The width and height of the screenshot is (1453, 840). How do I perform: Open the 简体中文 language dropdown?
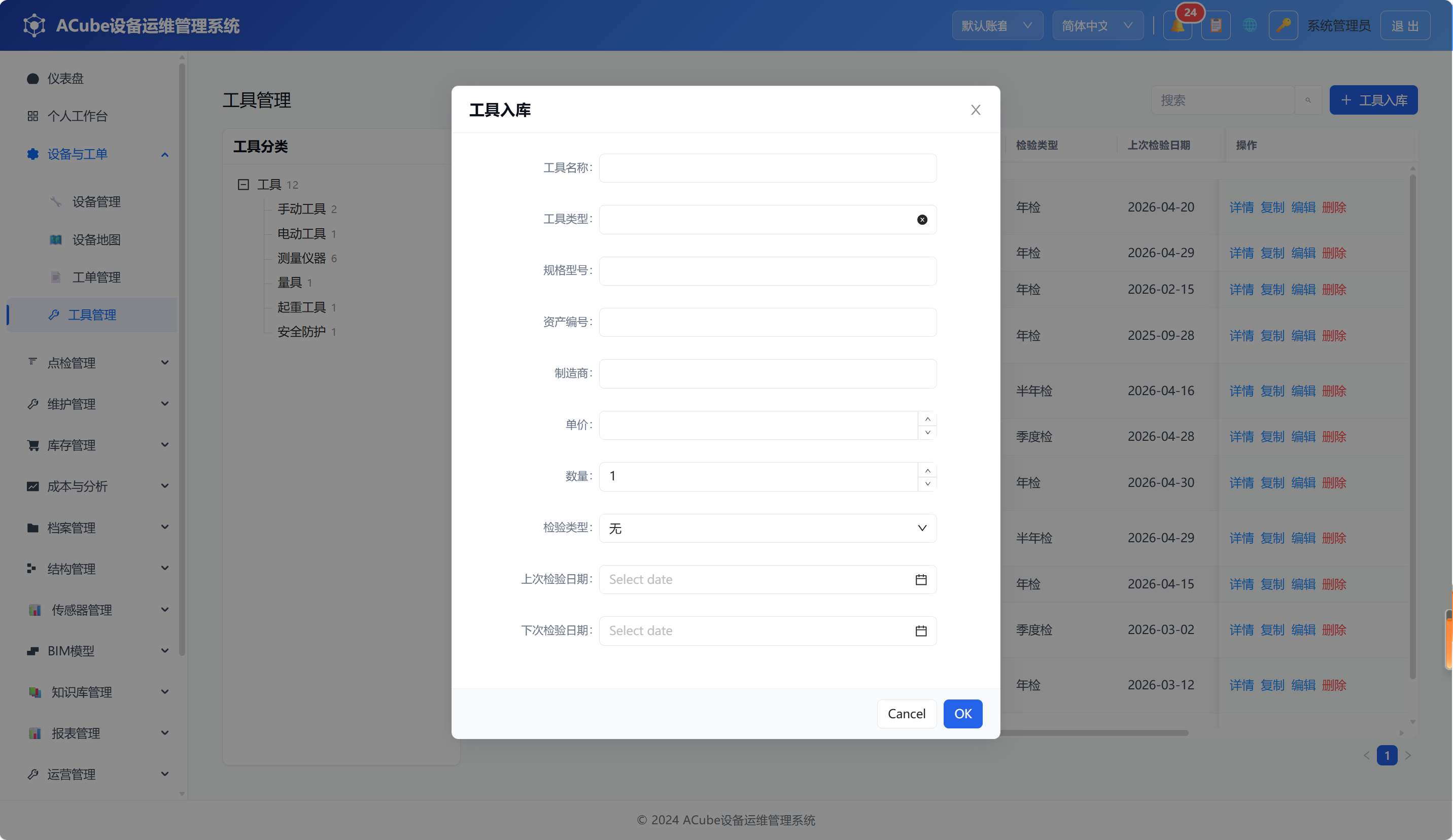[1098, 25]
